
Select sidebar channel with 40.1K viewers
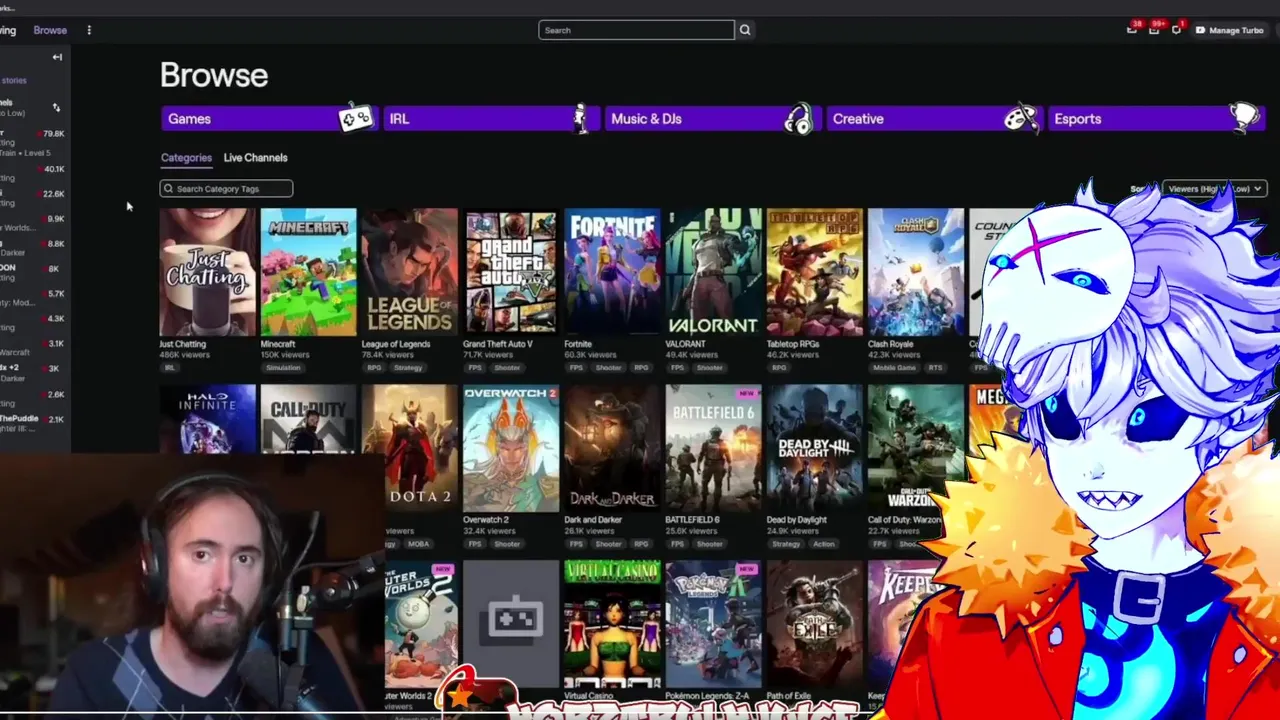(33, 173)
